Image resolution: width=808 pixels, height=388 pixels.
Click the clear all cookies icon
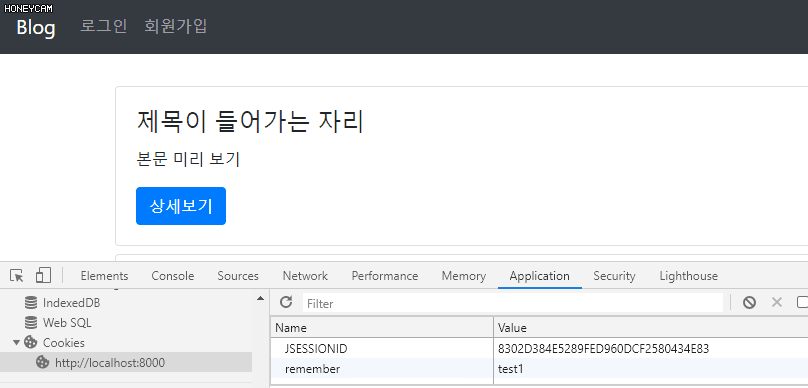point(749,303)
